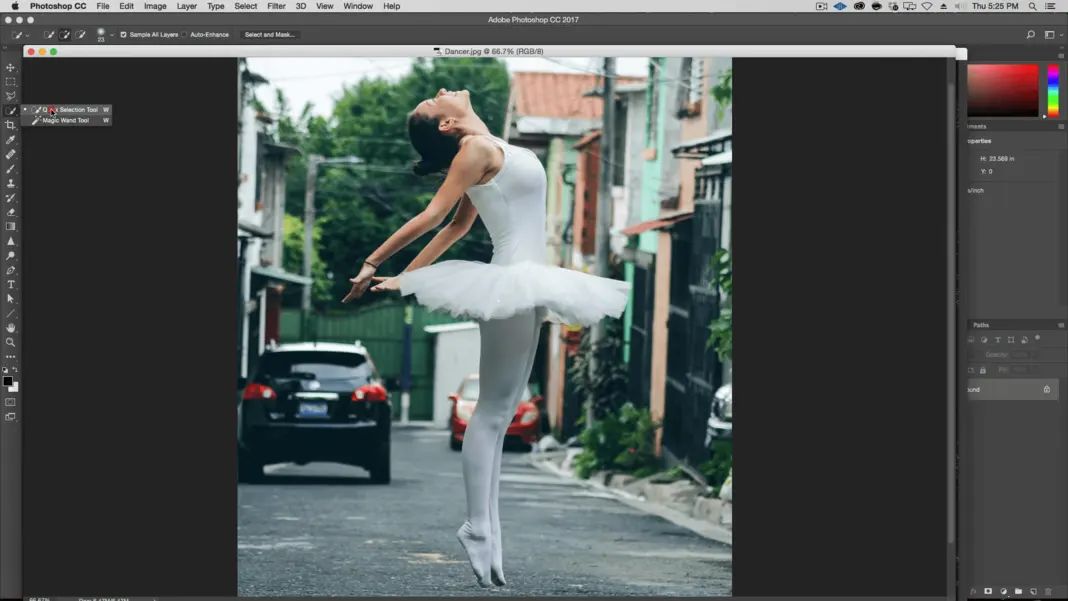
Task: Select the Hand tool
Action: 10,328
